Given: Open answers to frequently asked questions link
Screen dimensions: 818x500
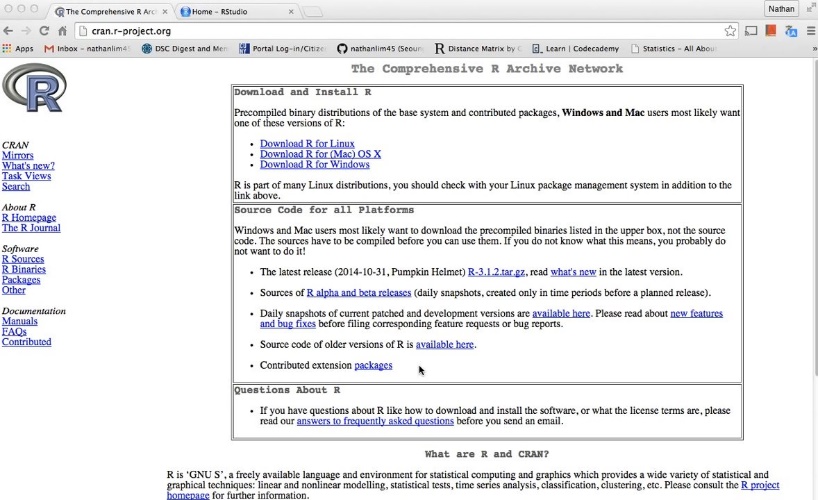Looking at the screenshot, I should tap(375, 421).
